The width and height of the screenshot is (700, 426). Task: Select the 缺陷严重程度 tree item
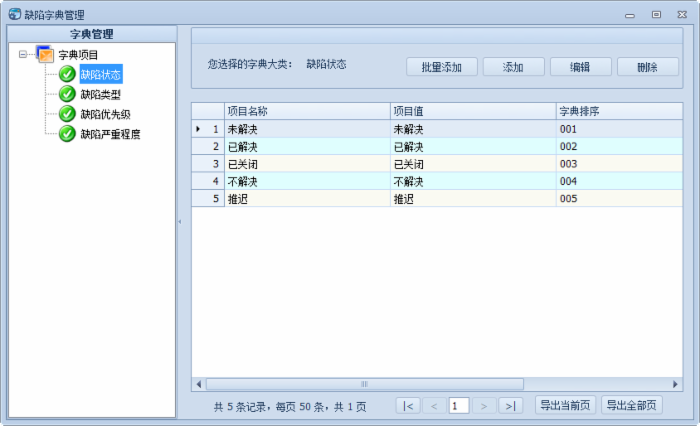(x=110, y=133)
